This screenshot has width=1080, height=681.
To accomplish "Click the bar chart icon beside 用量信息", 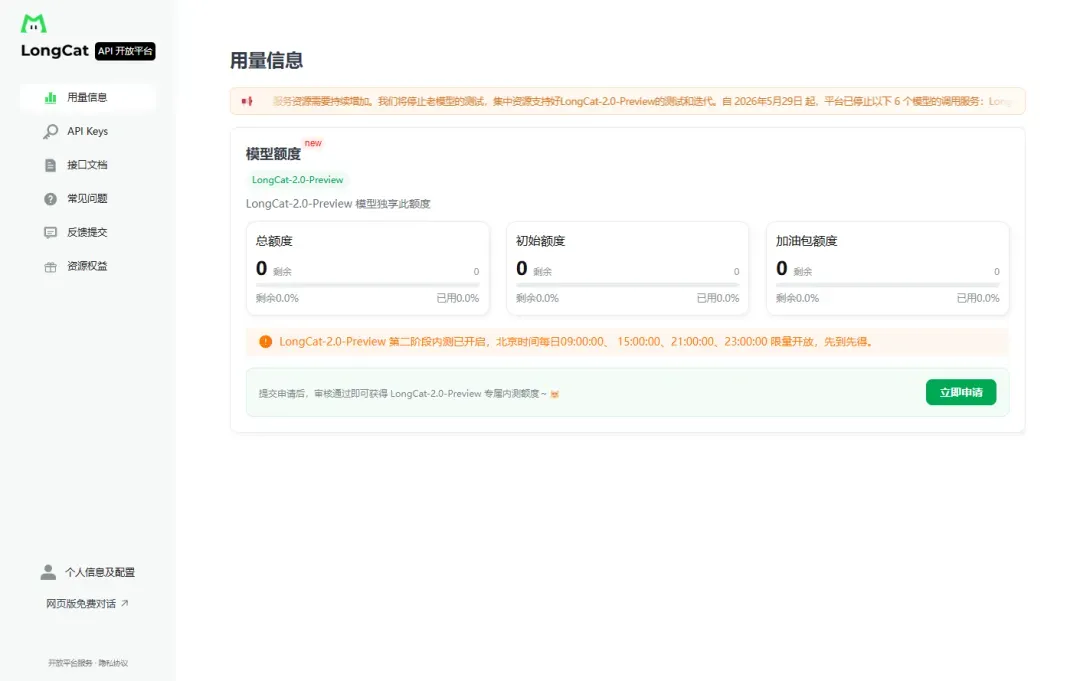I will click(x=50, y=98).
